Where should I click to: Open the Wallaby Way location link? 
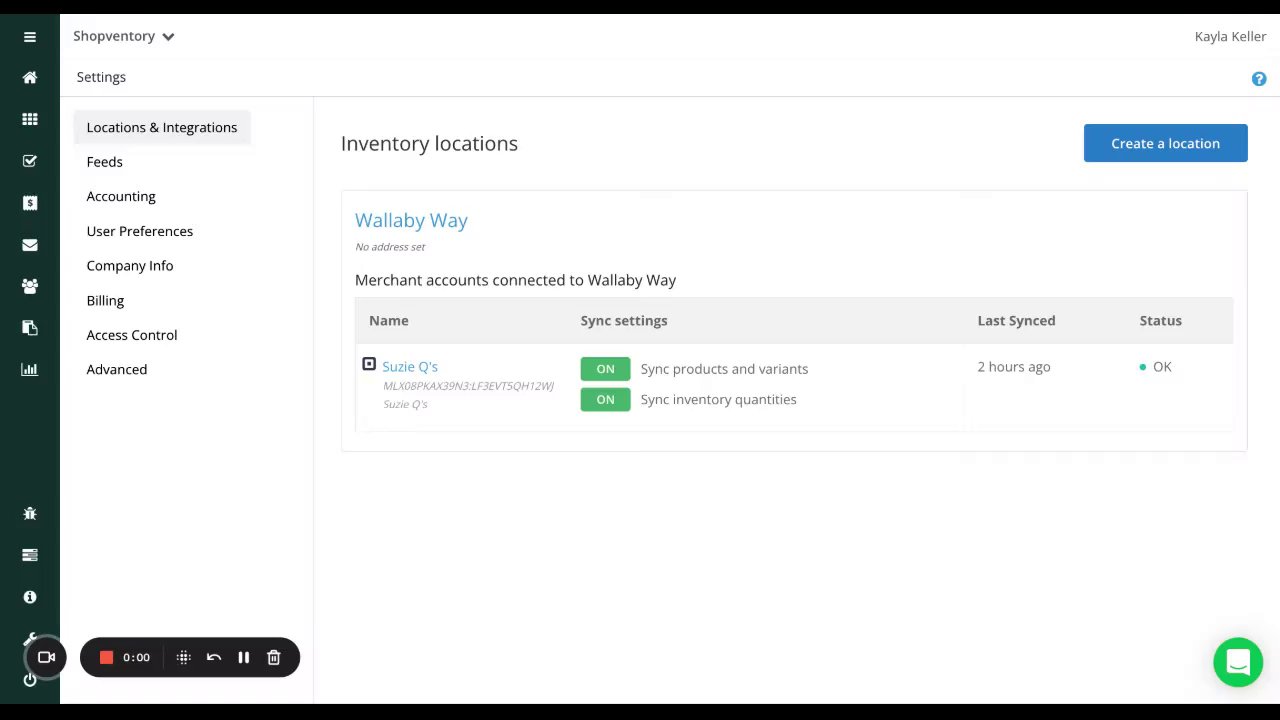point(411,220)
